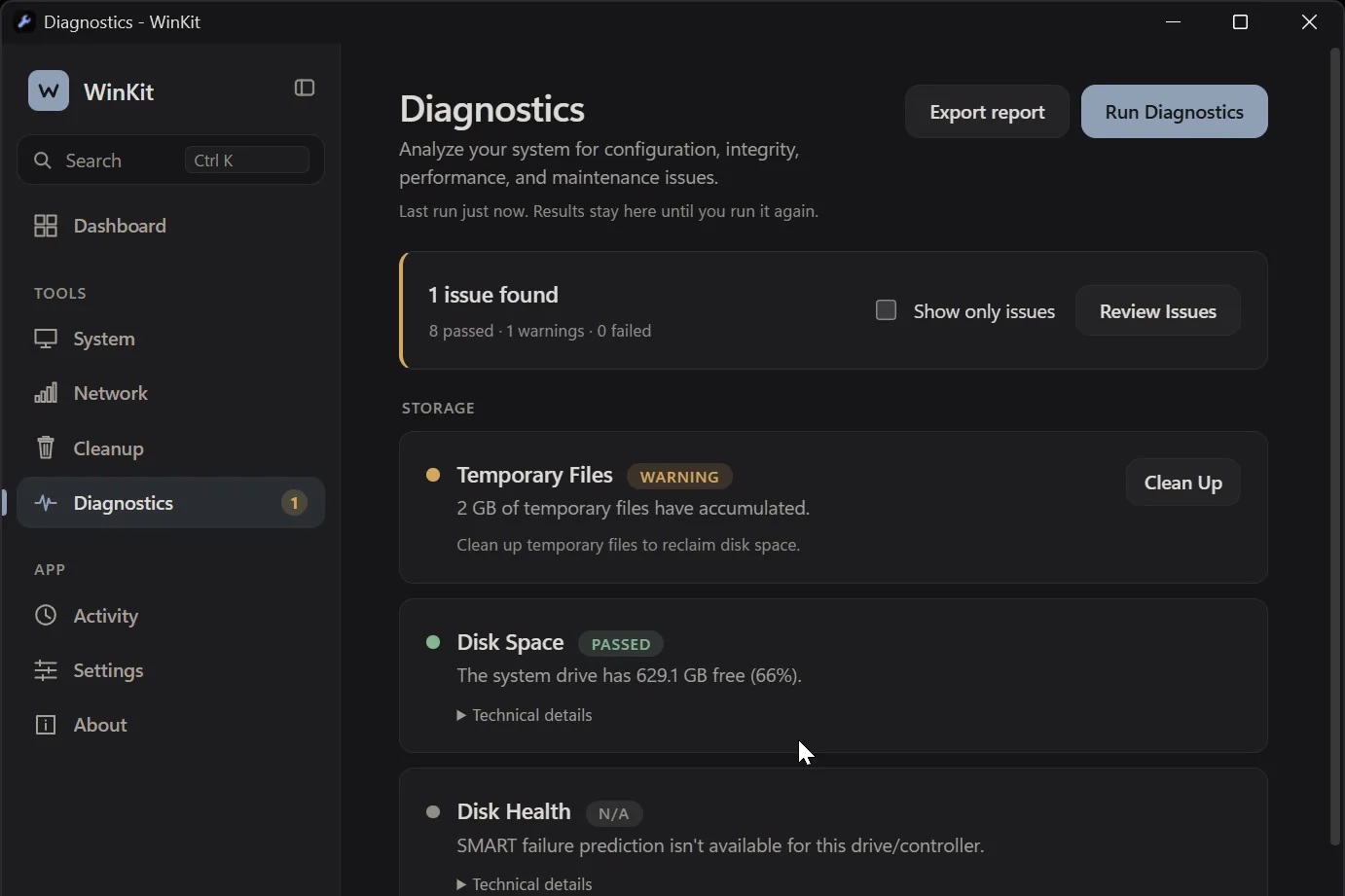Click the PASSED badge on Disk Space
Viewport: 1345px width, 896px height.
click(x=621, y=644)
